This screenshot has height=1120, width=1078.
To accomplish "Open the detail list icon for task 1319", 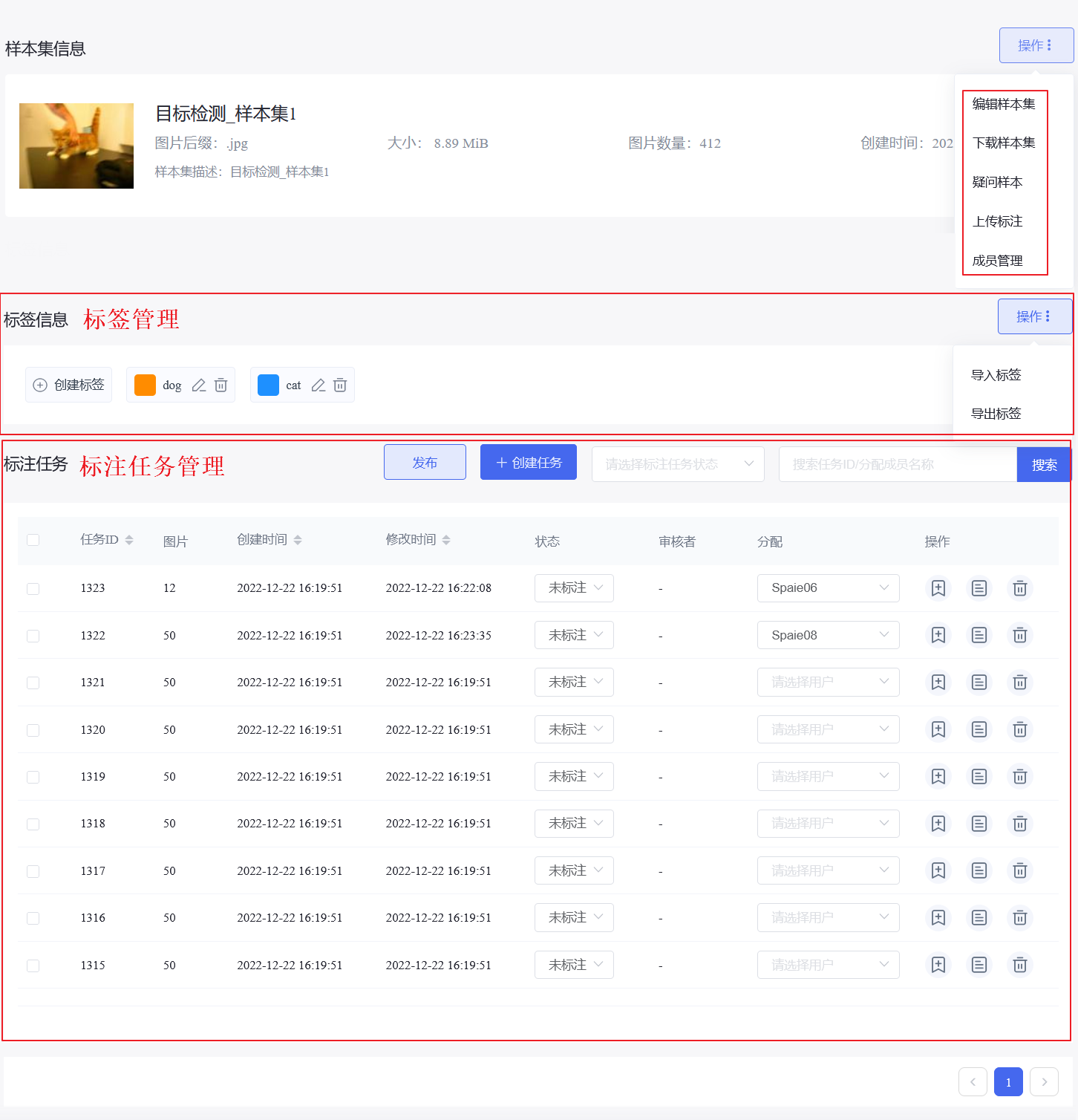I will [979, 776].
